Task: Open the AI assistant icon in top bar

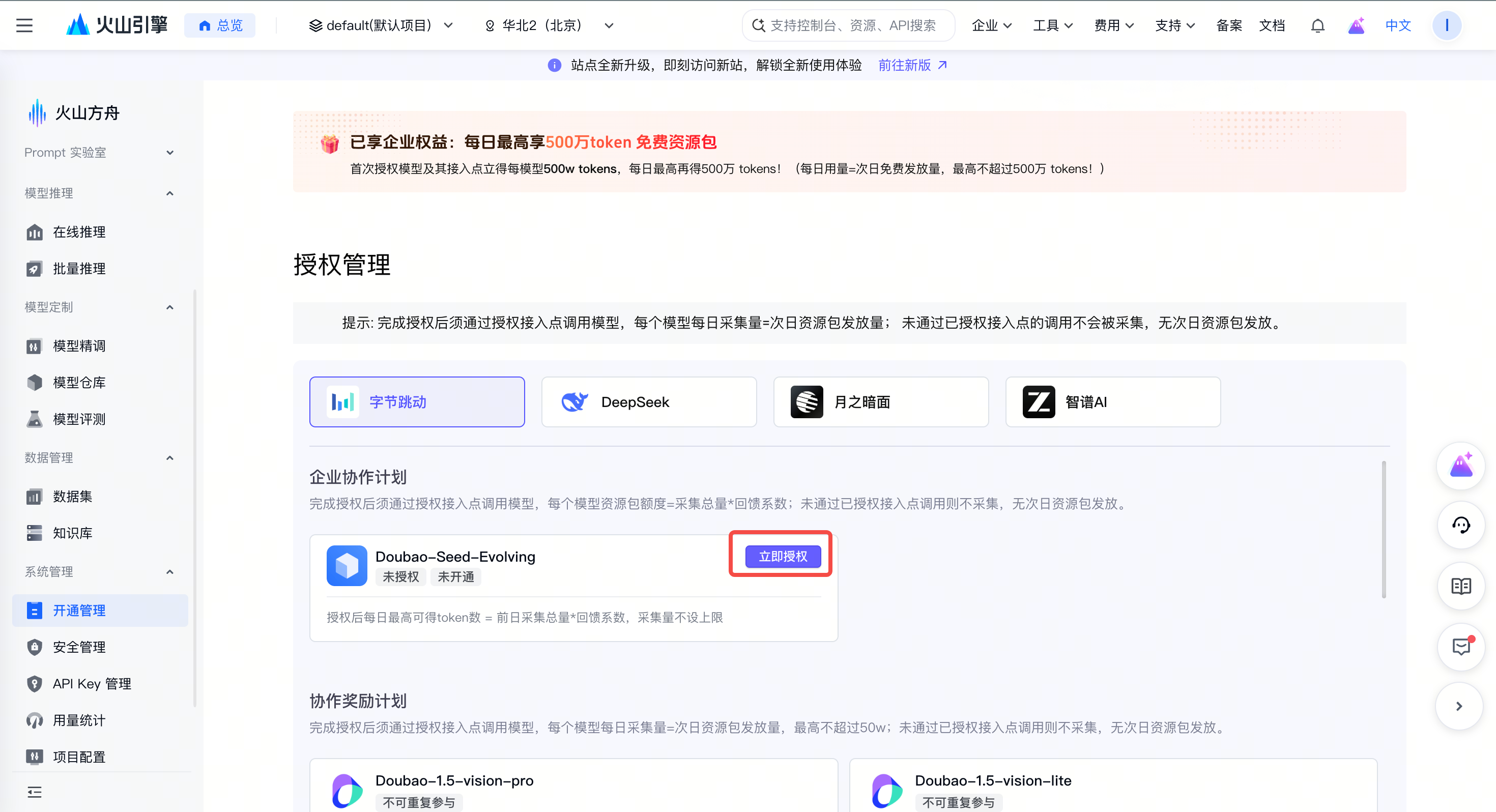Action: click(1356, 25)
